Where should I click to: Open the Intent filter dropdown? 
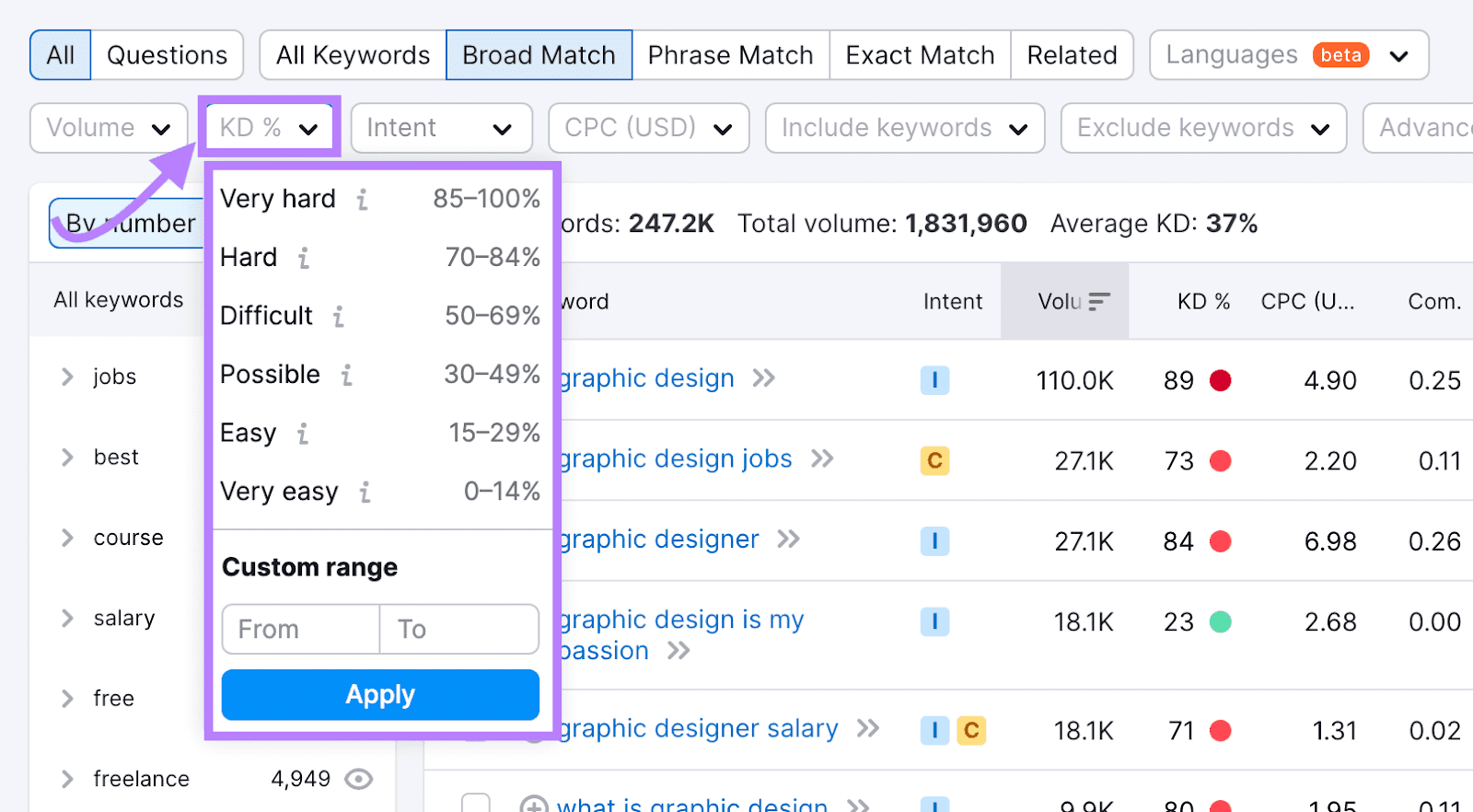[441, 128]
